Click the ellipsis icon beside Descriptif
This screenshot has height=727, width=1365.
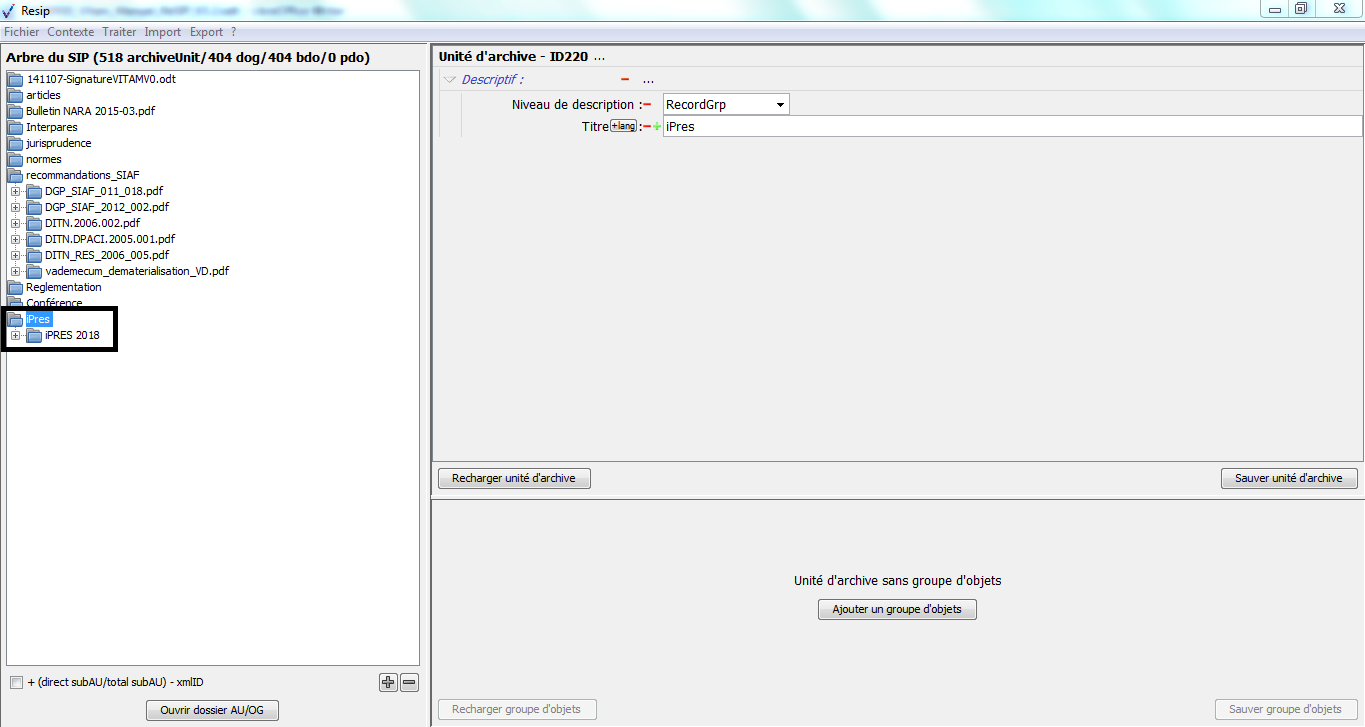point(648,80)
